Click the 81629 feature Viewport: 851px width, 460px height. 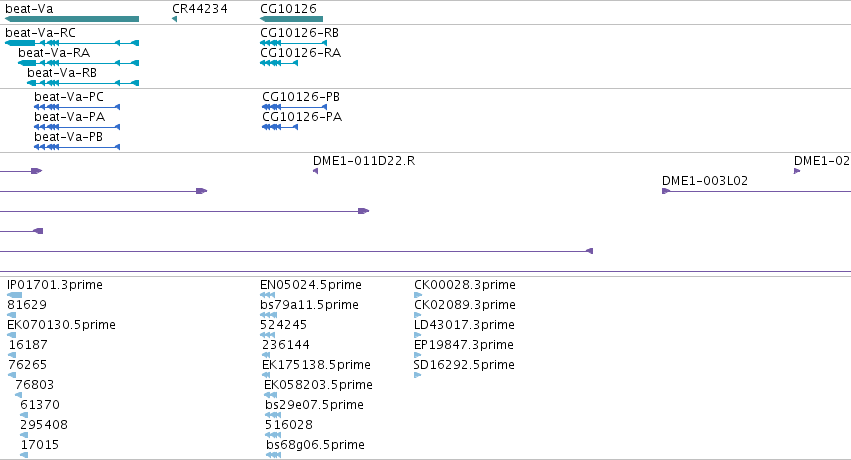coord(11,315)
